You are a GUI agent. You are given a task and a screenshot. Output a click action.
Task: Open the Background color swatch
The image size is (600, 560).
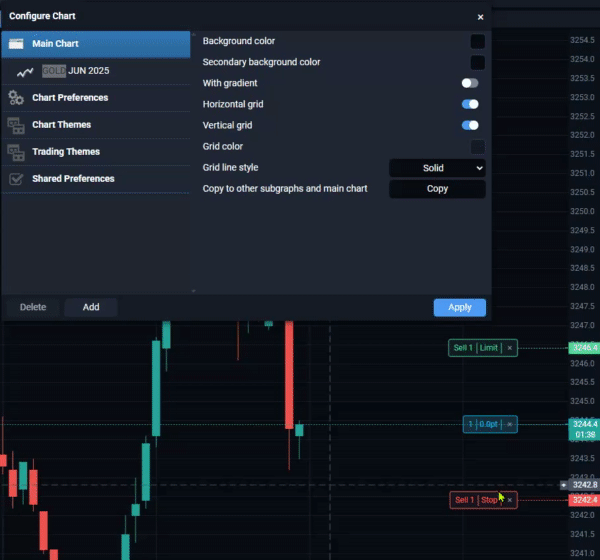[x=478, y=41]
